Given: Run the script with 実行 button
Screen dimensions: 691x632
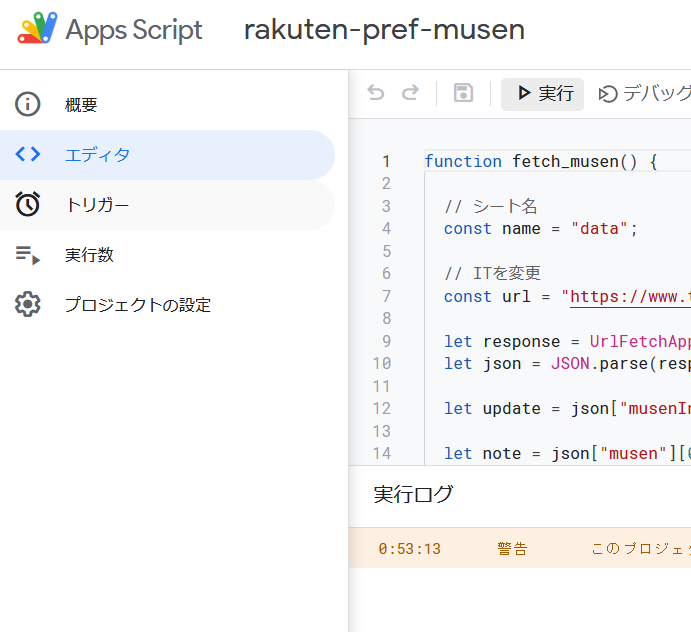Looking at the screenshot, I should [542, 94].
